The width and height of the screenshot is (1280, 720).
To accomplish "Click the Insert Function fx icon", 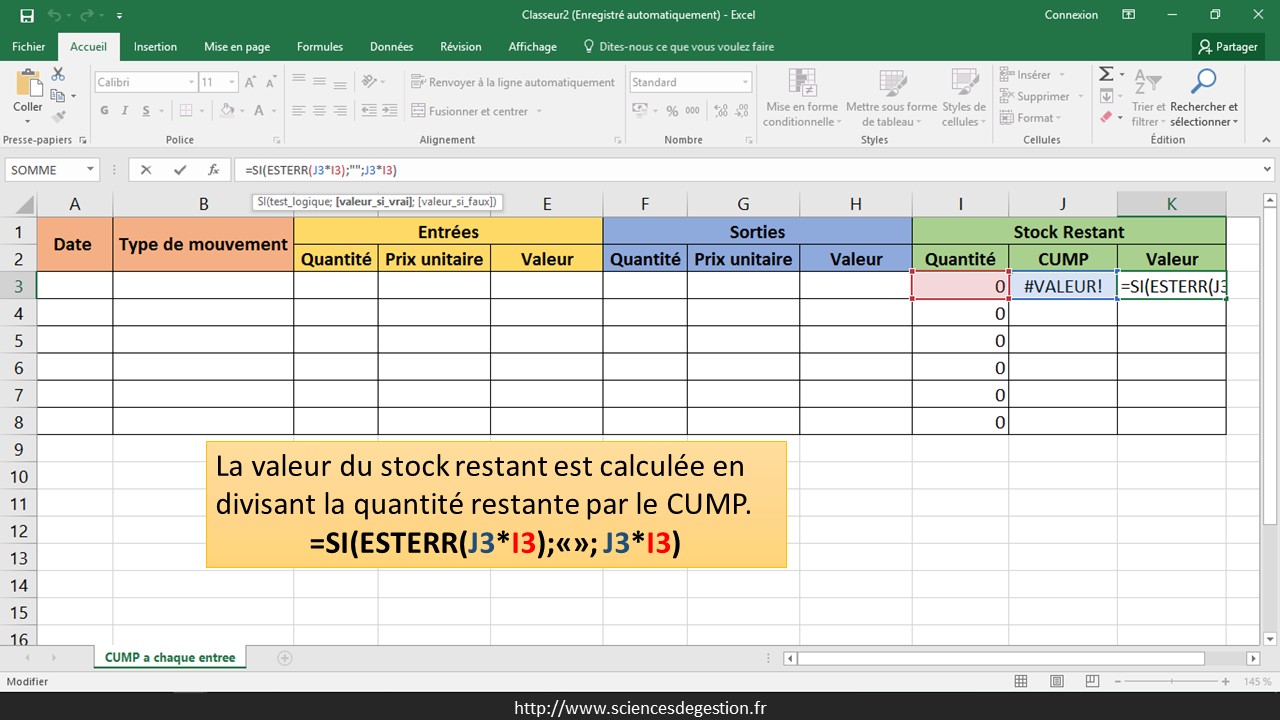I will coord(213,170).
